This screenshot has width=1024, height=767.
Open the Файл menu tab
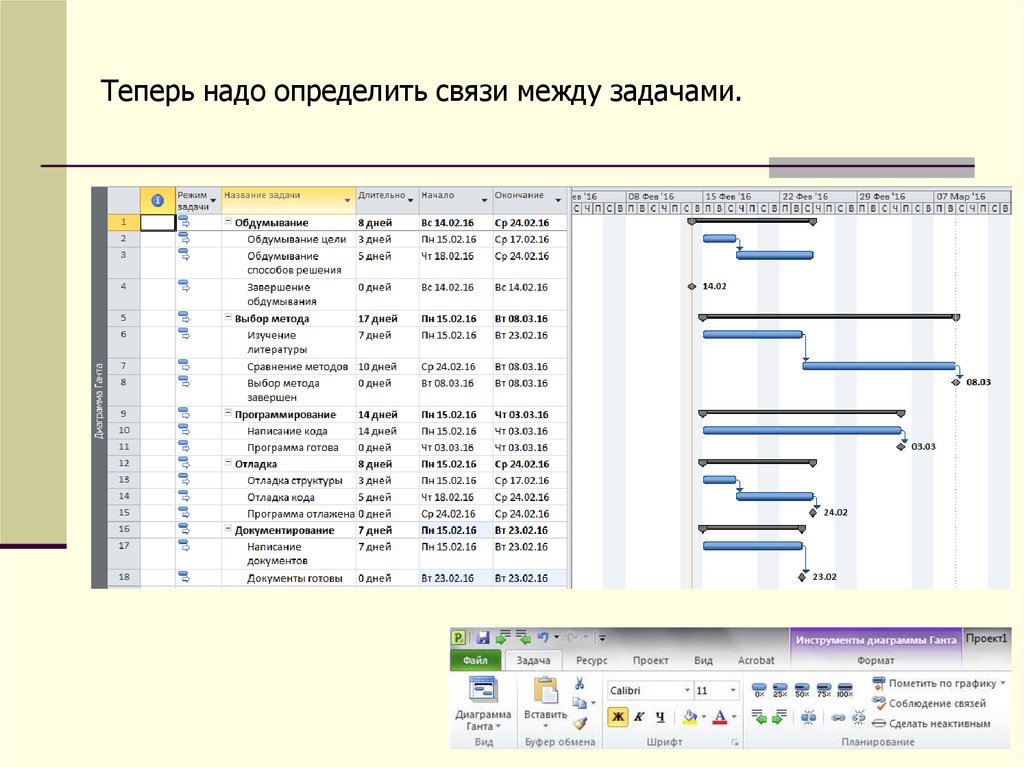tap(476, 661)
